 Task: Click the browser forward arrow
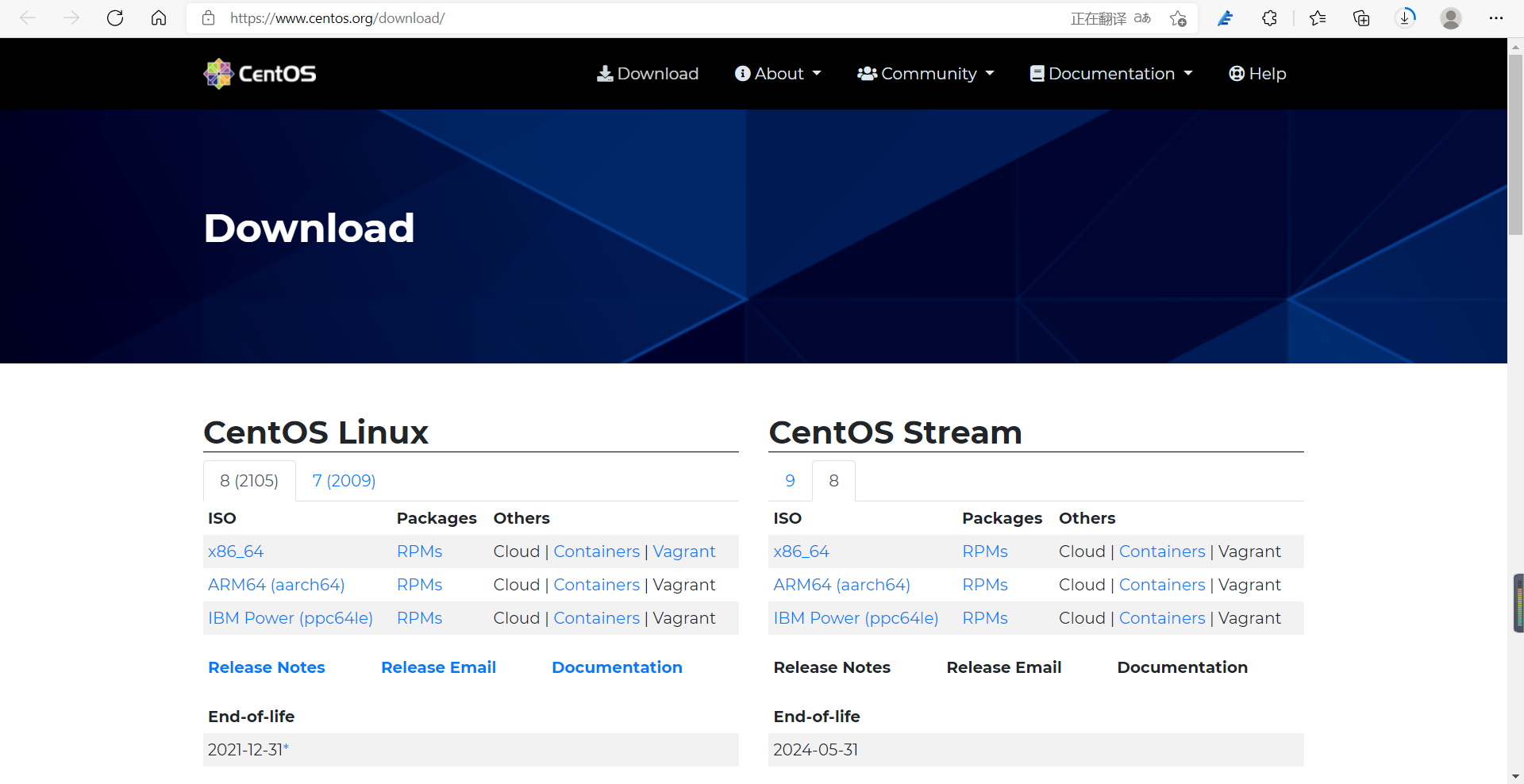(x=71, y=17)
